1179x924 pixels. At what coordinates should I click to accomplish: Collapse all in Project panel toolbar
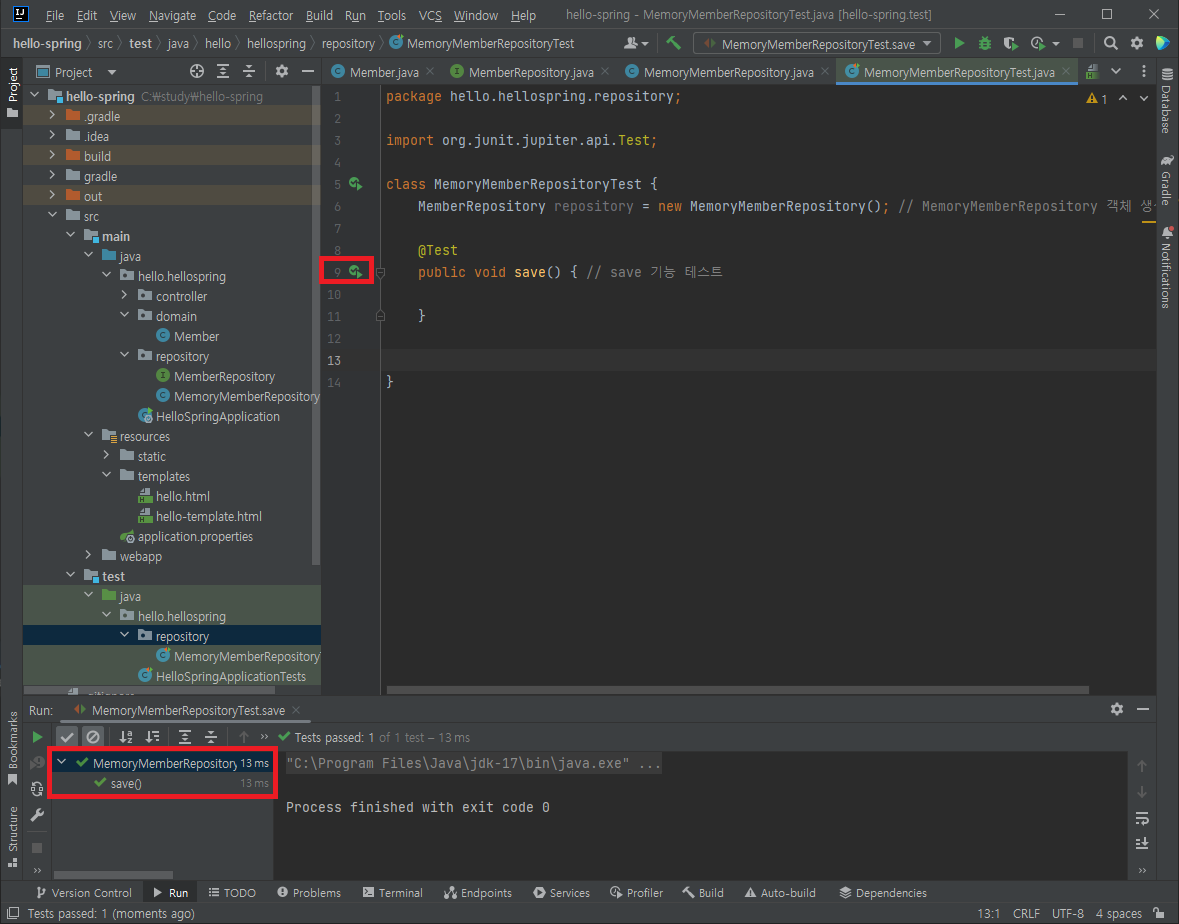[x=249, y=71]
